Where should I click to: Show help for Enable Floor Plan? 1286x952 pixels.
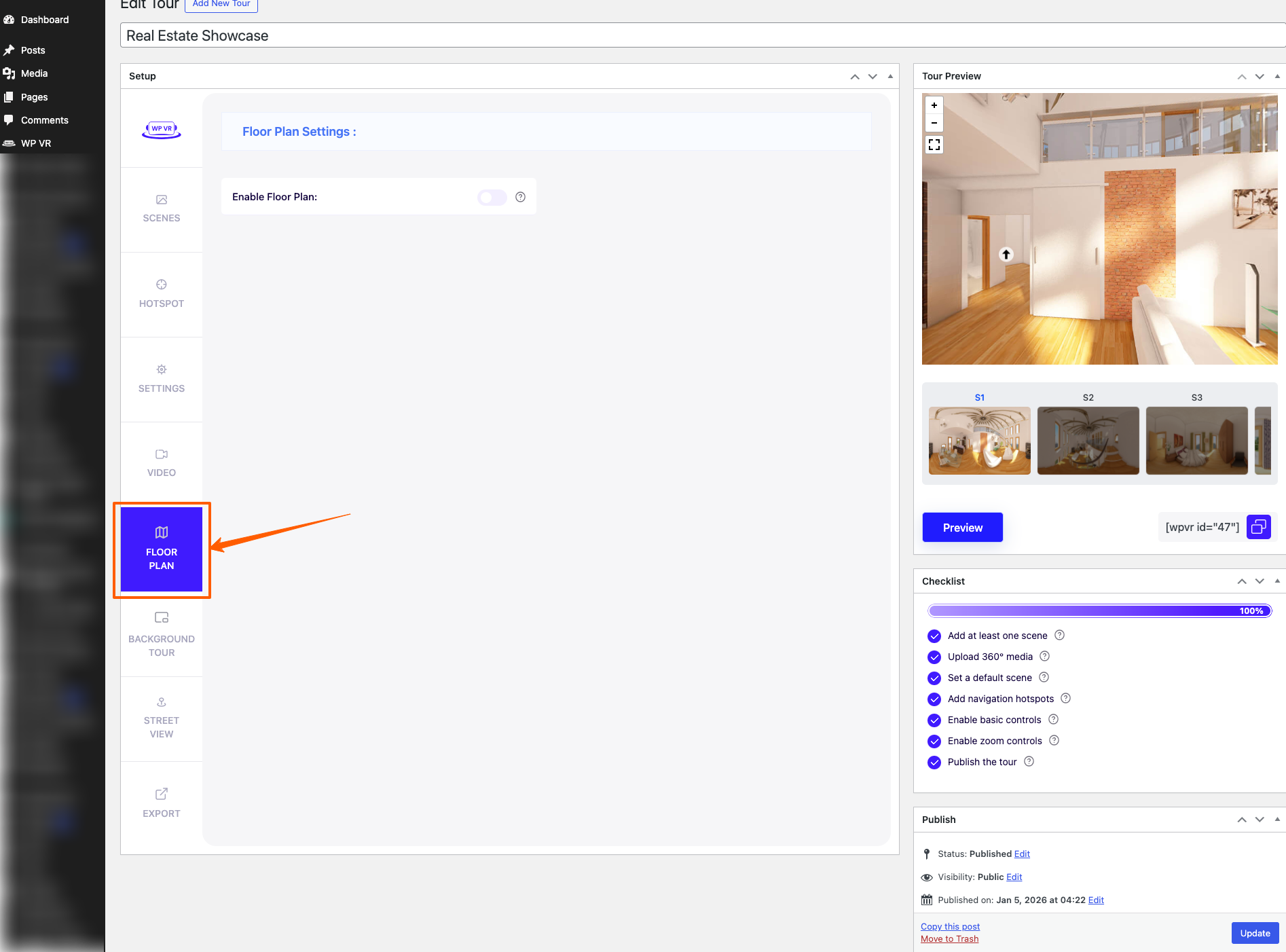tap(520, 197)
